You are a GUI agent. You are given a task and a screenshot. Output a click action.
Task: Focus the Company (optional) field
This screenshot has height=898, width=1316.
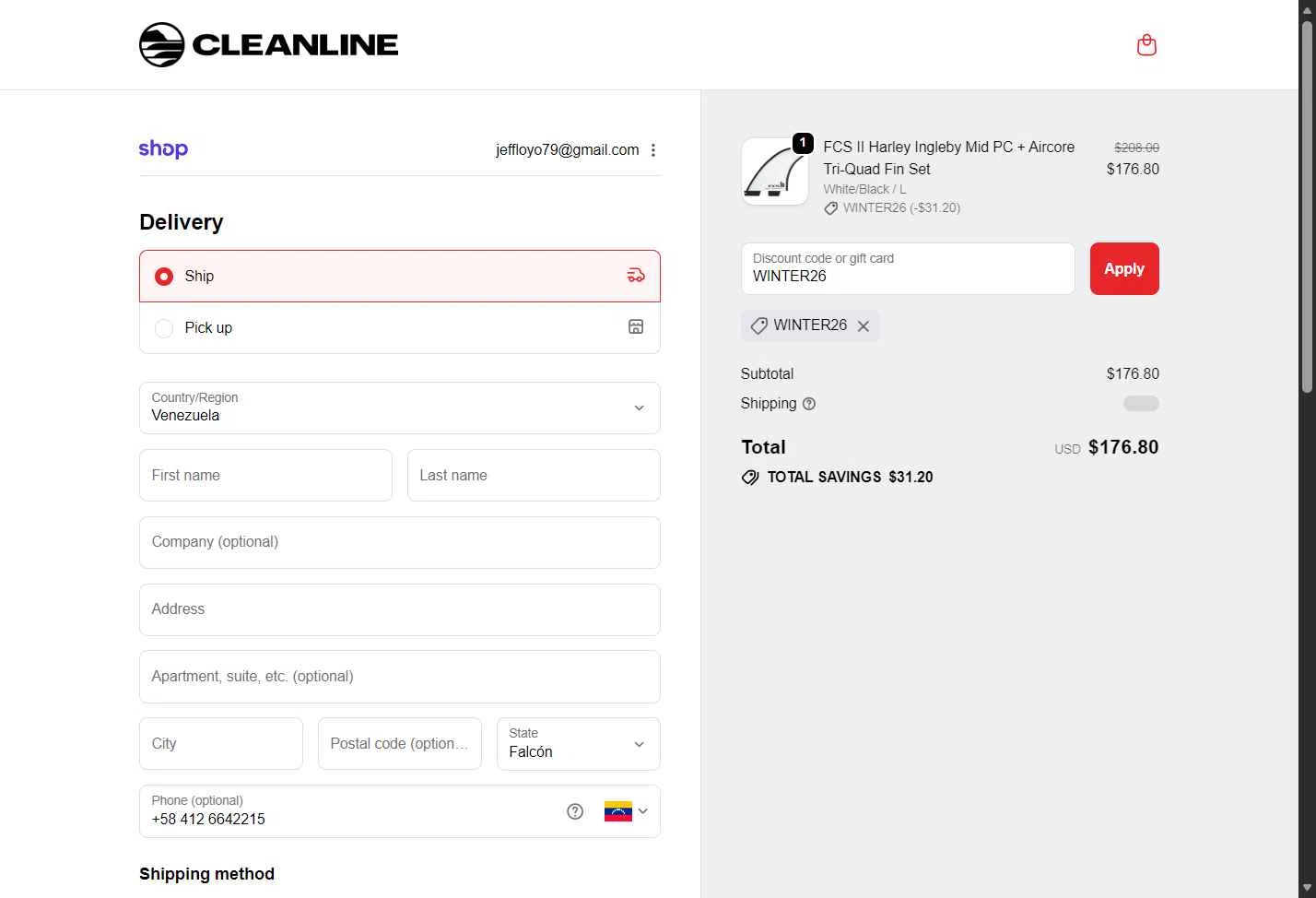tap(400, 542)
